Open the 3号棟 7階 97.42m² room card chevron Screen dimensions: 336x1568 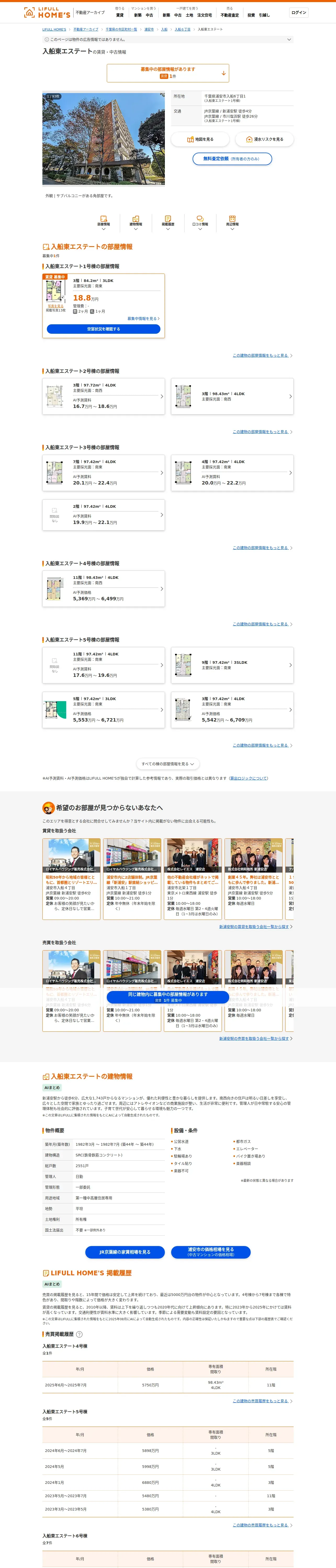(162, 473)
